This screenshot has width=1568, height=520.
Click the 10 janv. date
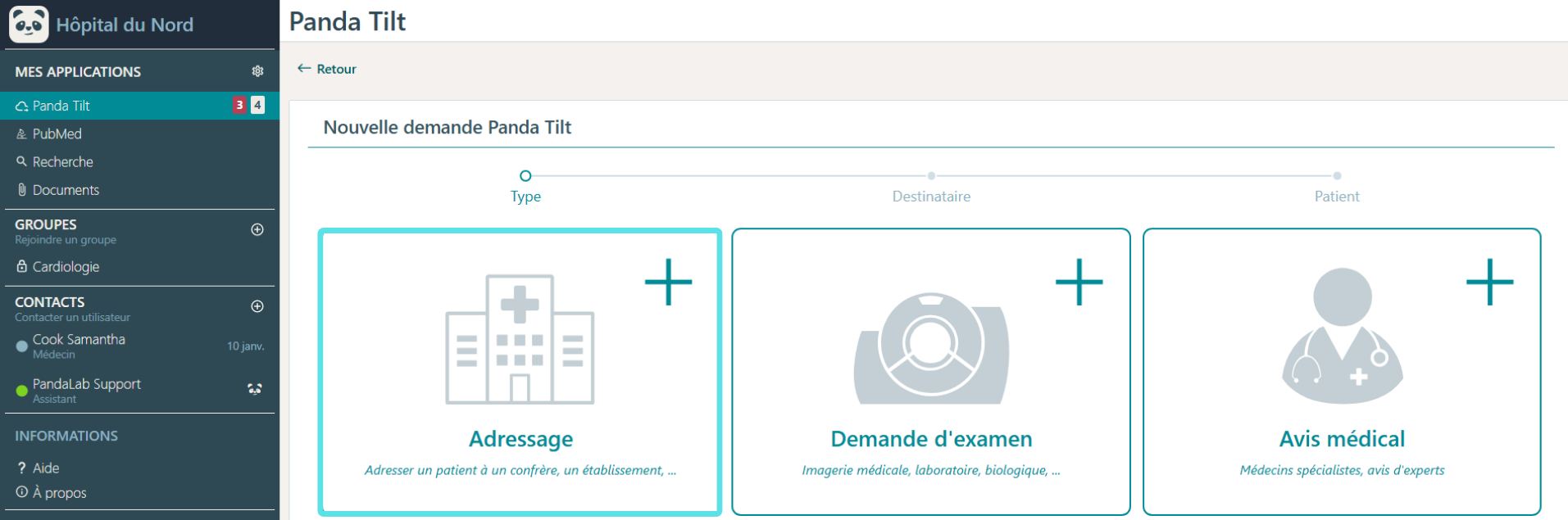click(x=246, y=346)
